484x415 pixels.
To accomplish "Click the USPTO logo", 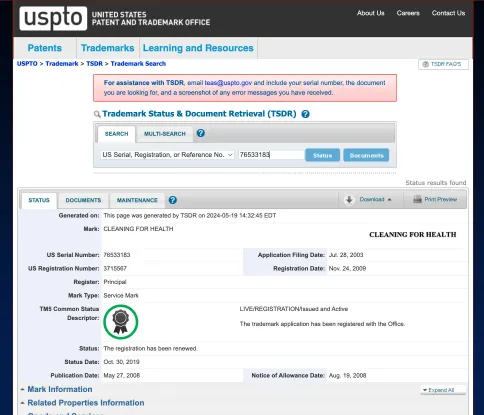I will pos(53,18).
